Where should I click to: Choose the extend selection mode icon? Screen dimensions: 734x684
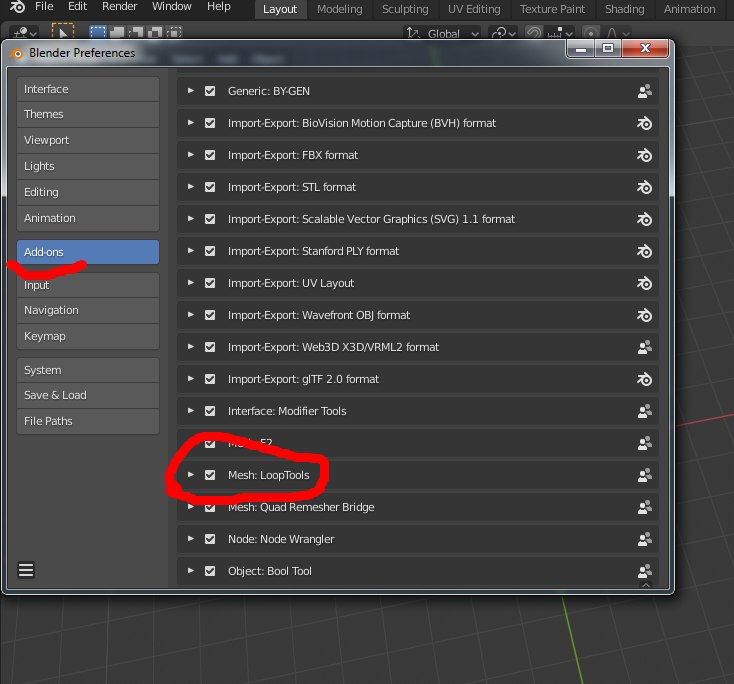click(117, 32)
